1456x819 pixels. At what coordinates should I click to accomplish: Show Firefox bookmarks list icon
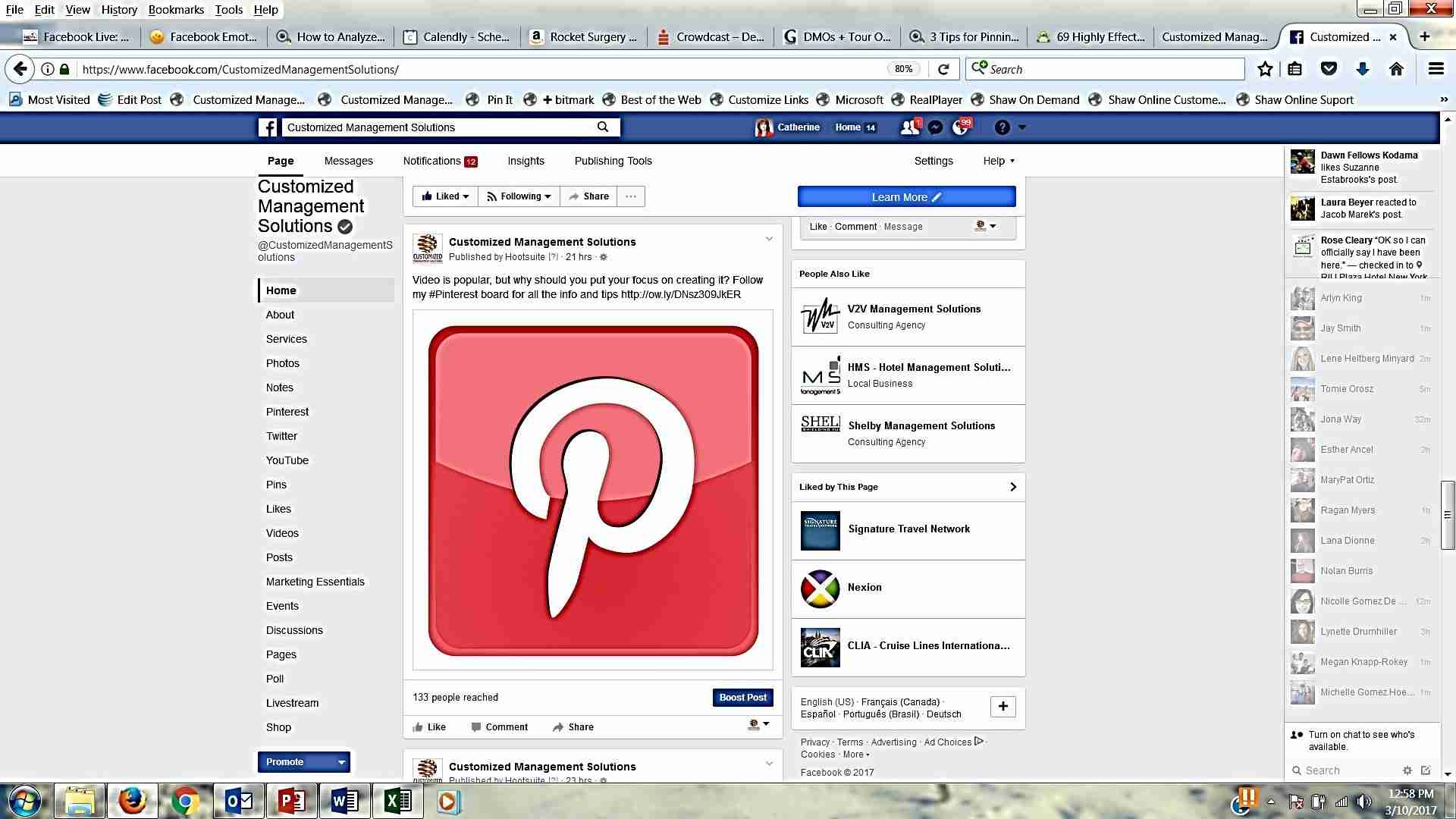coord(1295,69)
